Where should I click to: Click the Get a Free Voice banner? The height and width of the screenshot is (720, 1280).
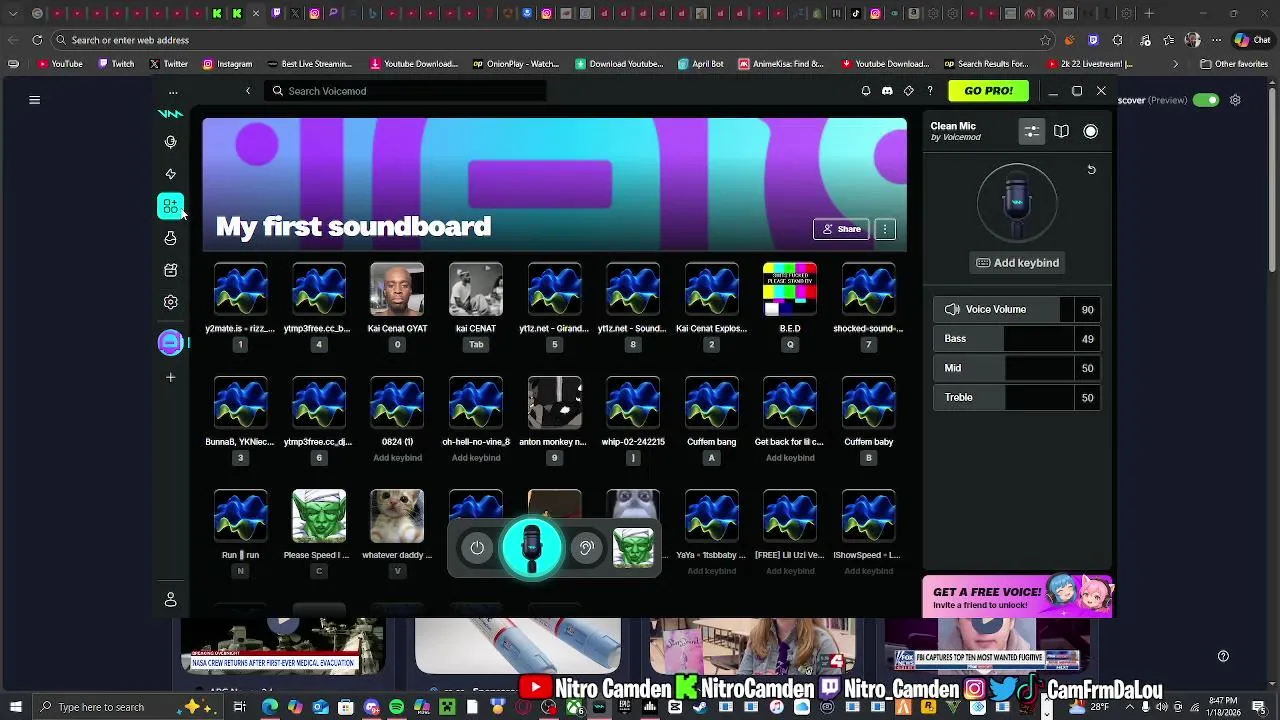1017,597
